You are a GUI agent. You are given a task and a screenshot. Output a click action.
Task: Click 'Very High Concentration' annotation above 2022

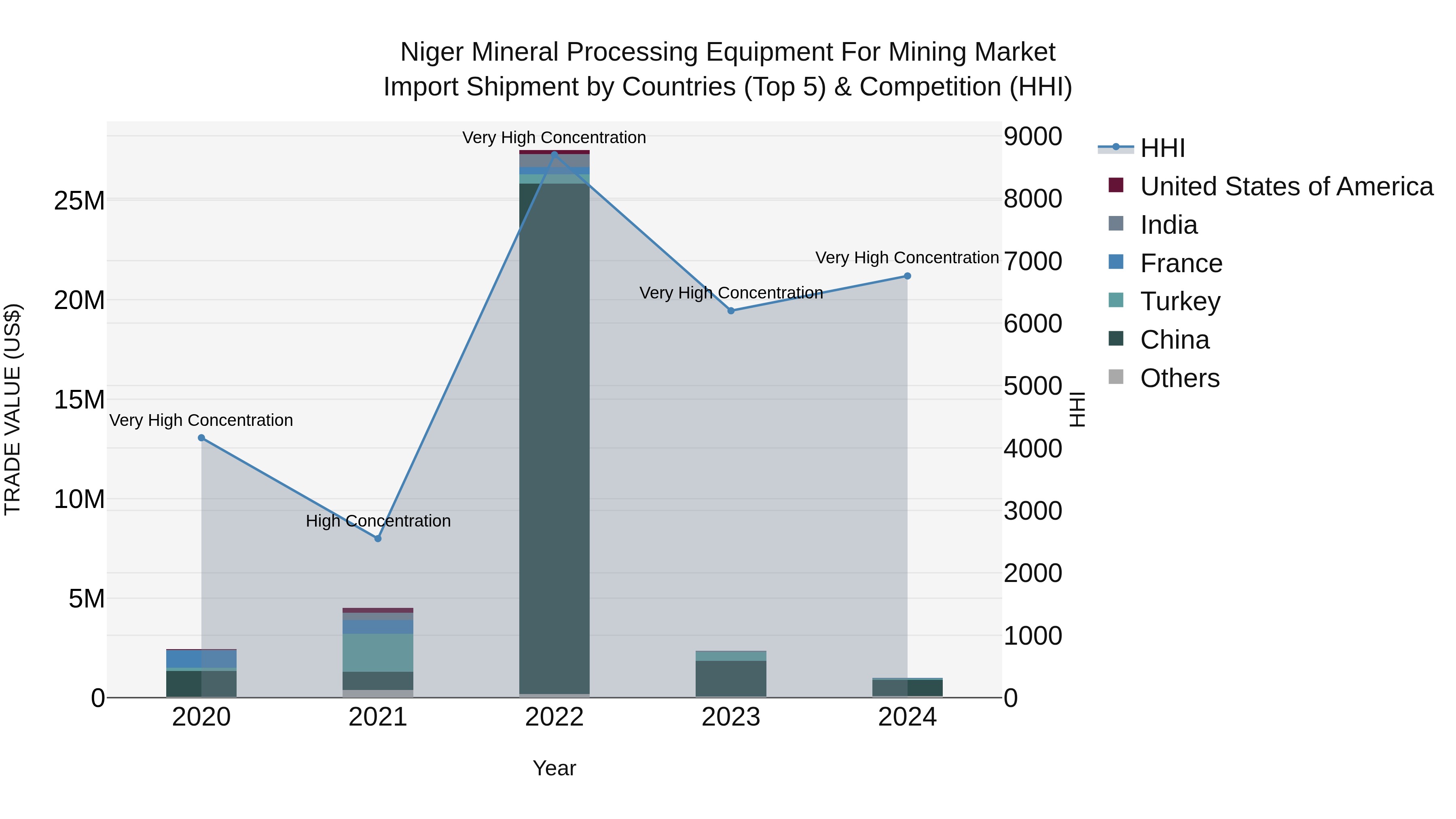[x=554, y=138]
